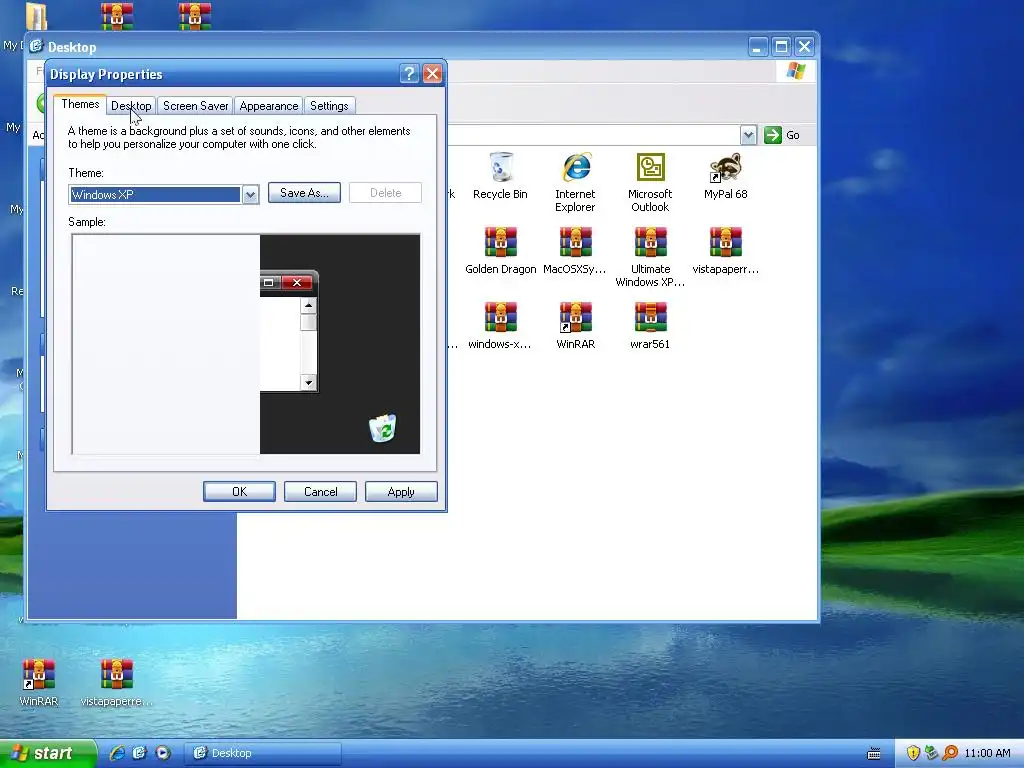Select WinRAR shortcut on the wallpaper desktop

(x=39, y=675)
